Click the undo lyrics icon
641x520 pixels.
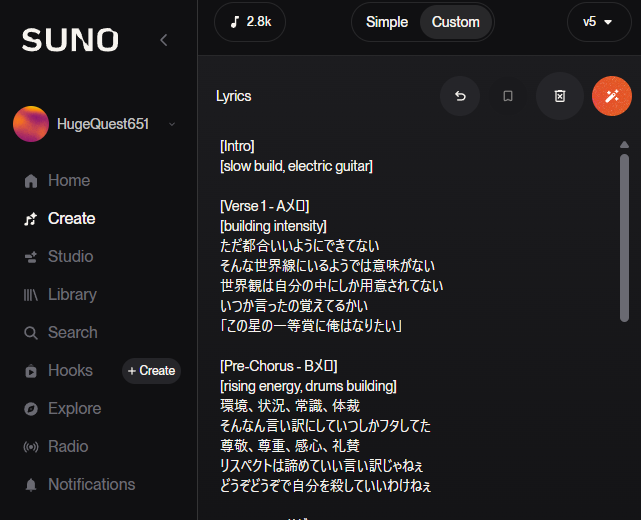point(460,96)
